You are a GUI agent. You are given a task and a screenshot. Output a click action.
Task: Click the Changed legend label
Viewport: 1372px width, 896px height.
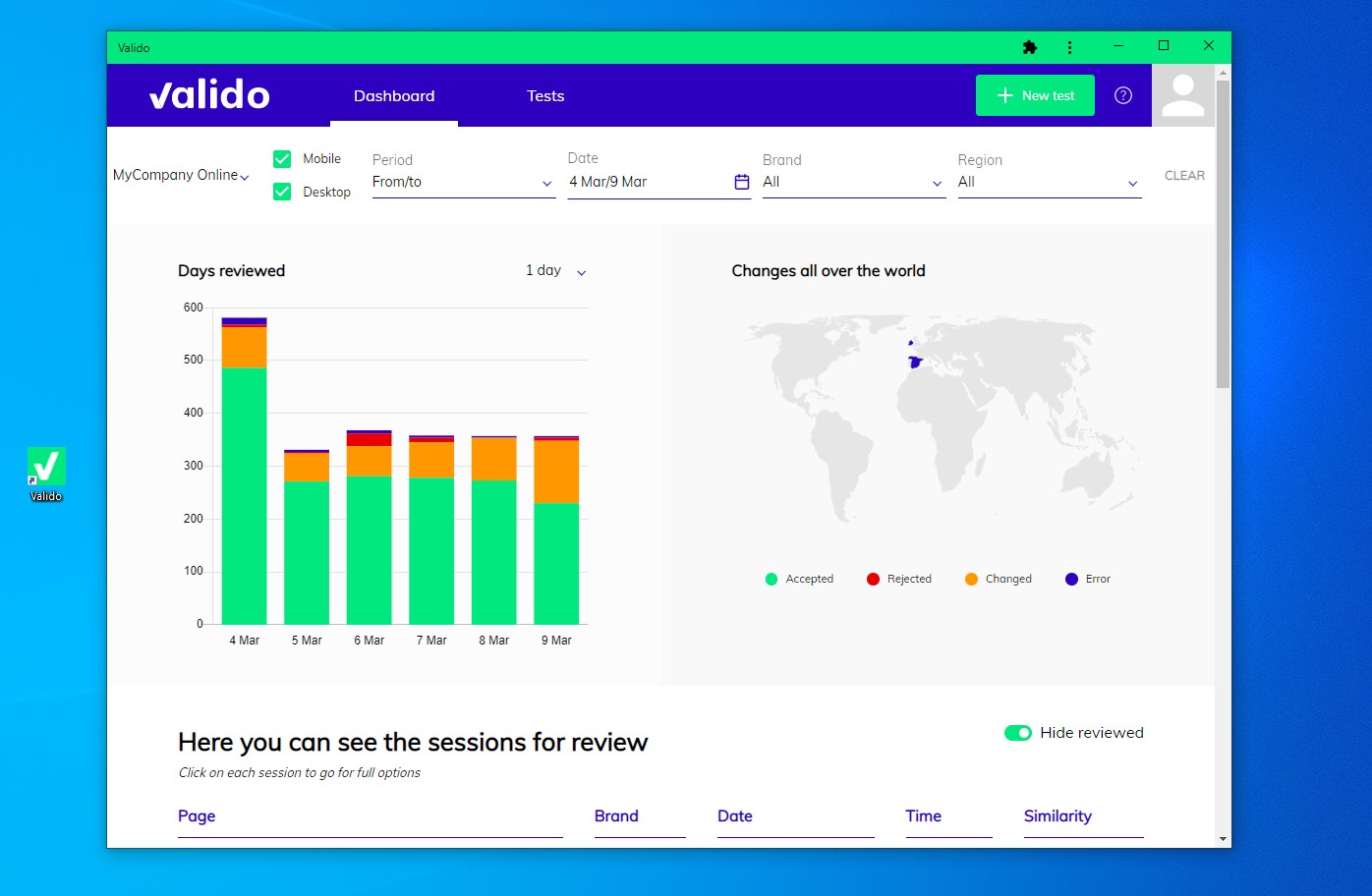pyautogui.click(x=1008, y=579)
